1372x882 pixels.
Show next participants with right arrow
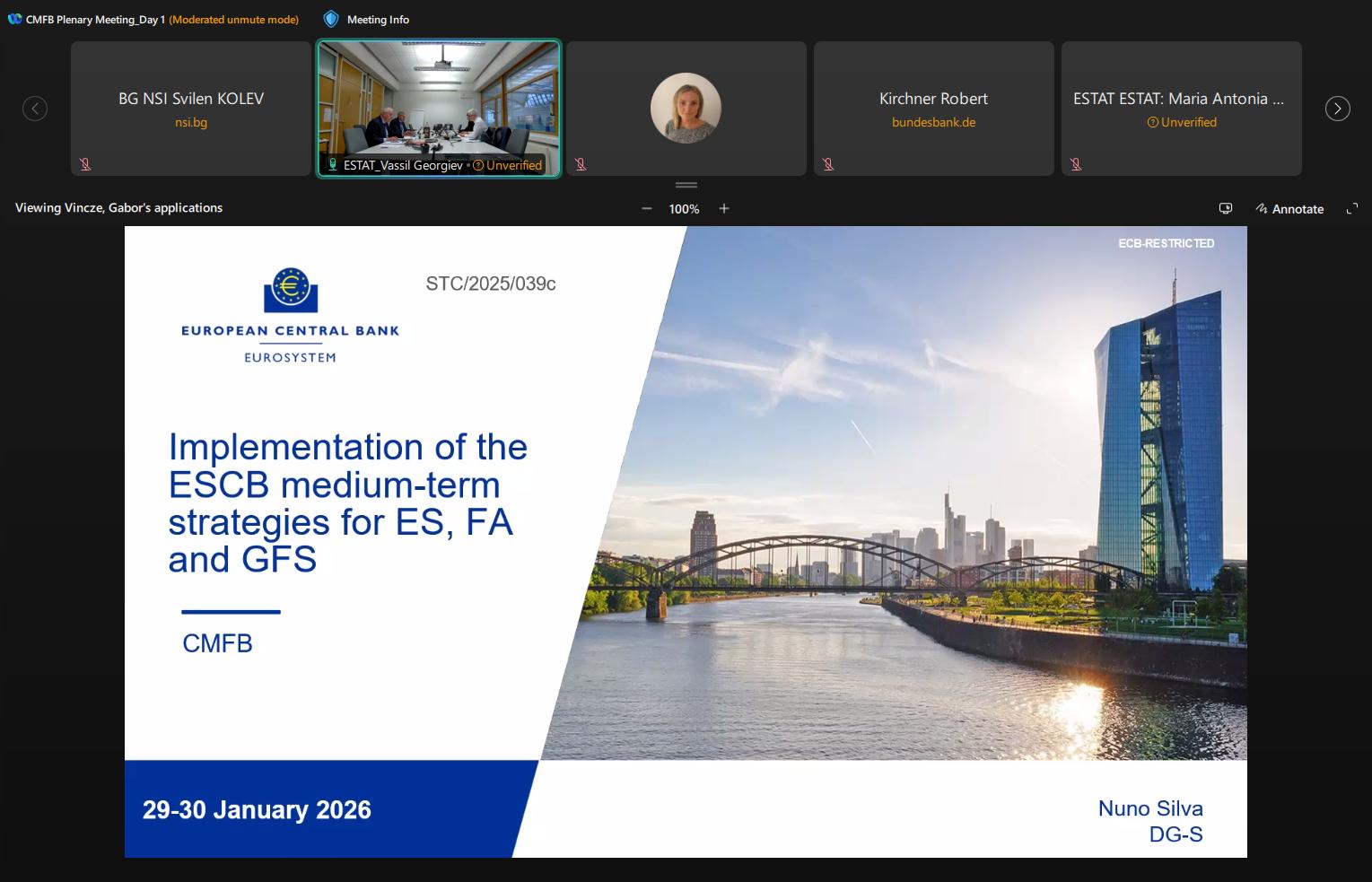[1337, 109]
